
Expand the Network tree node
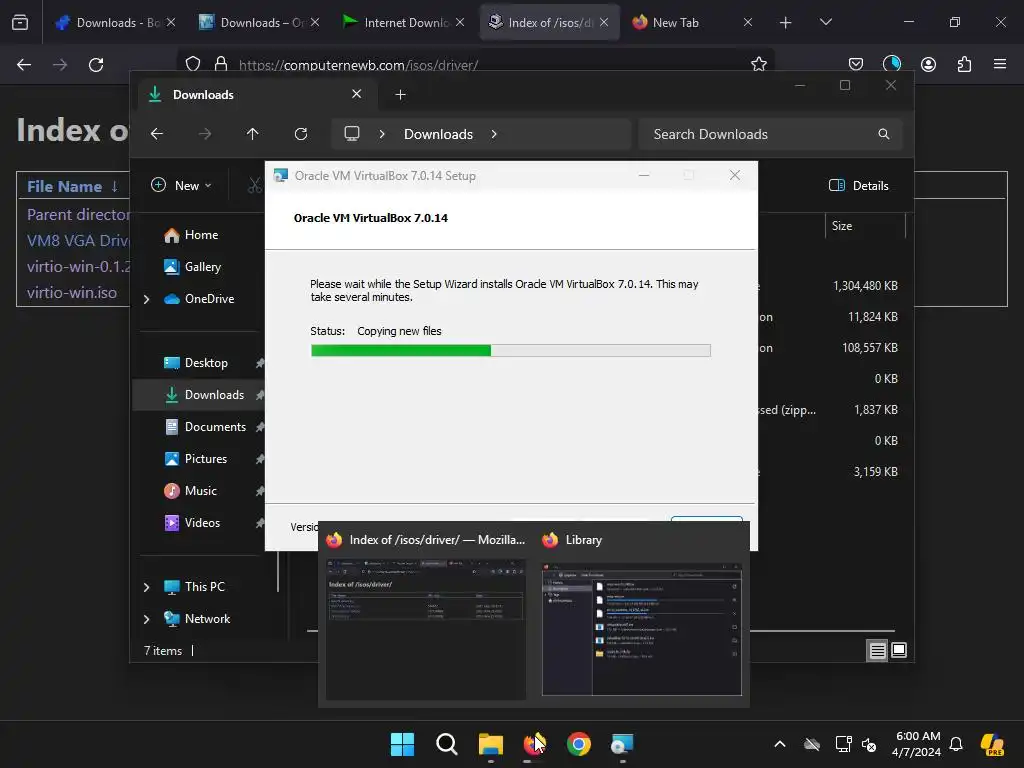pyautogui.click(x=146, y=619)
